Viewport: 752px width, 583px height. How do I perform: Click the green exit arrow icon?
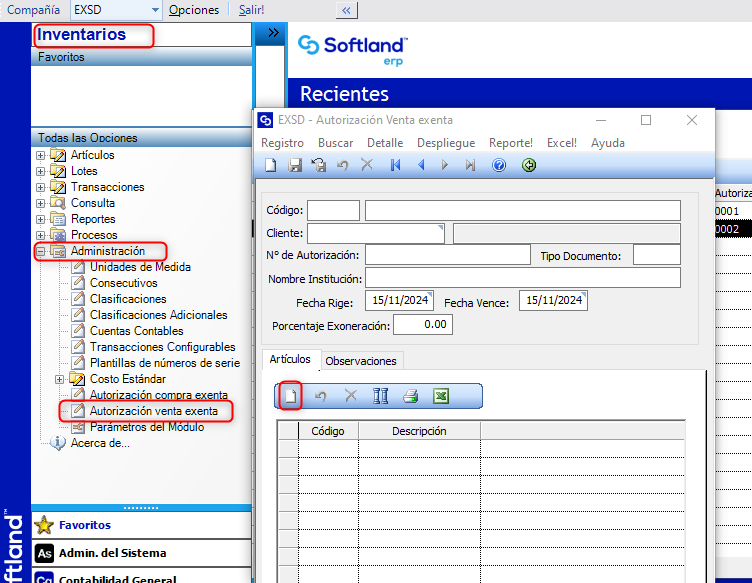click(529, 165)
